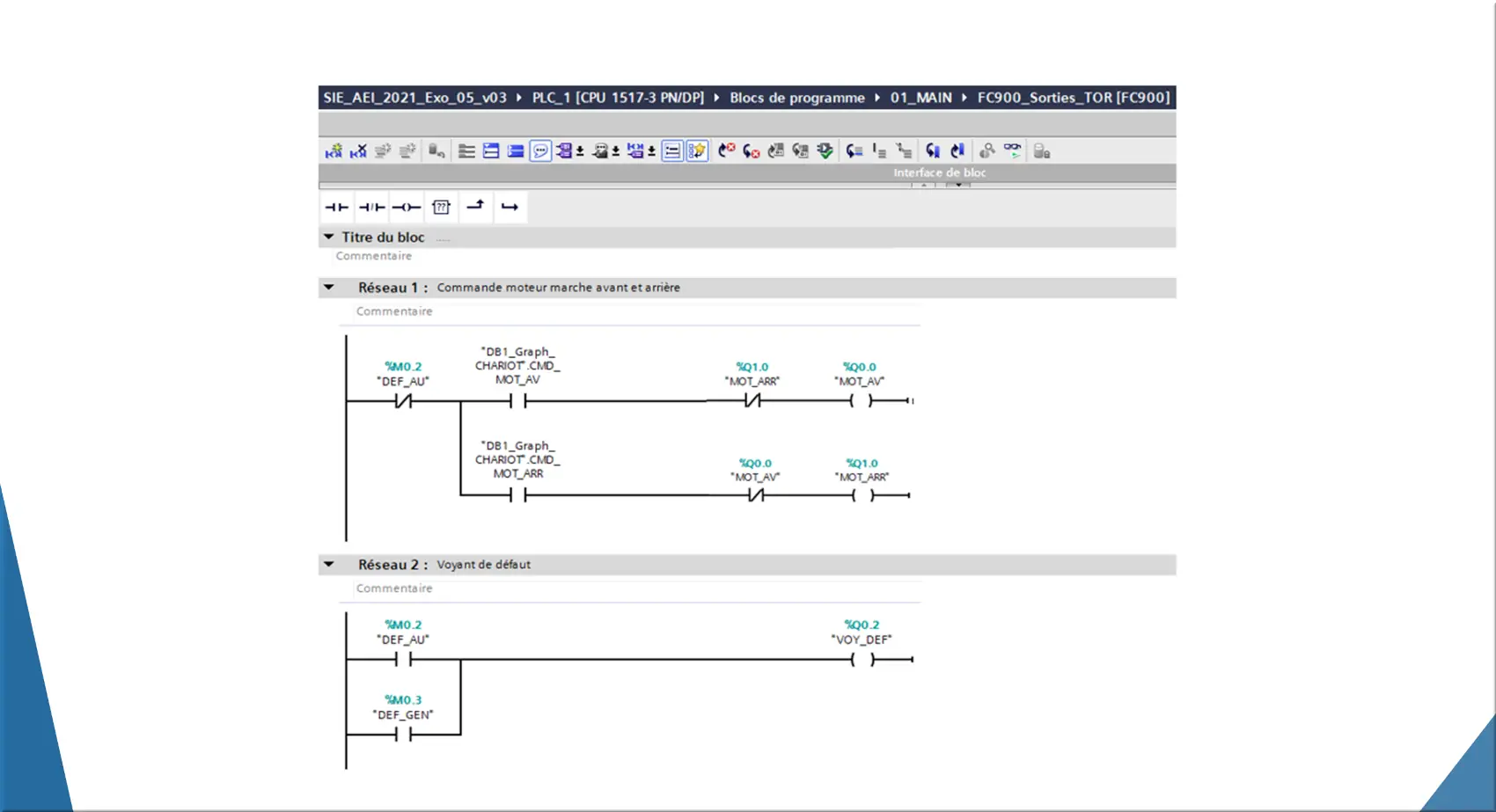Click the left blue navigation arrow icon
This screenshot has height=812, width=1496.
point(933,151)
